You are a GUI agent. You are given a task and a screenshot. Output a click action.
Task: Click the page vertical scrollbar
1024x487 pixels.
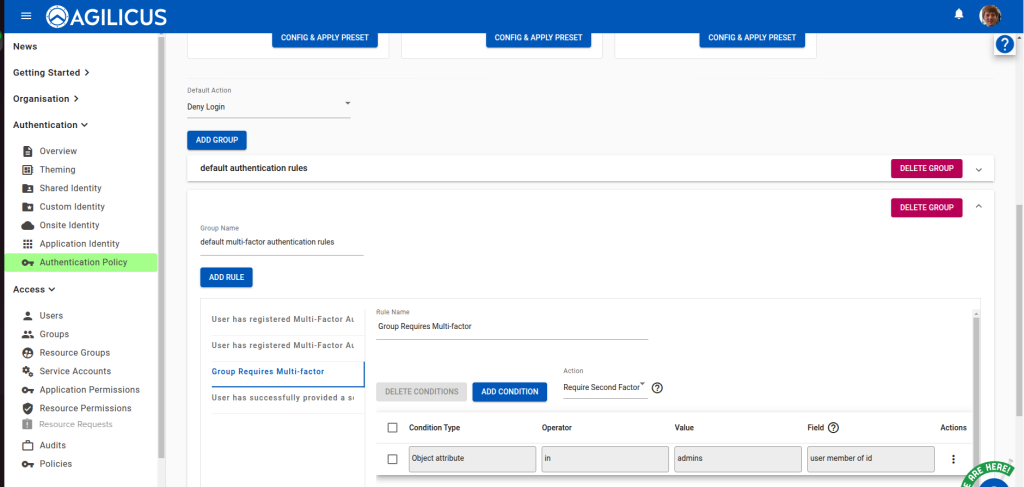[x=1019, y=300]
